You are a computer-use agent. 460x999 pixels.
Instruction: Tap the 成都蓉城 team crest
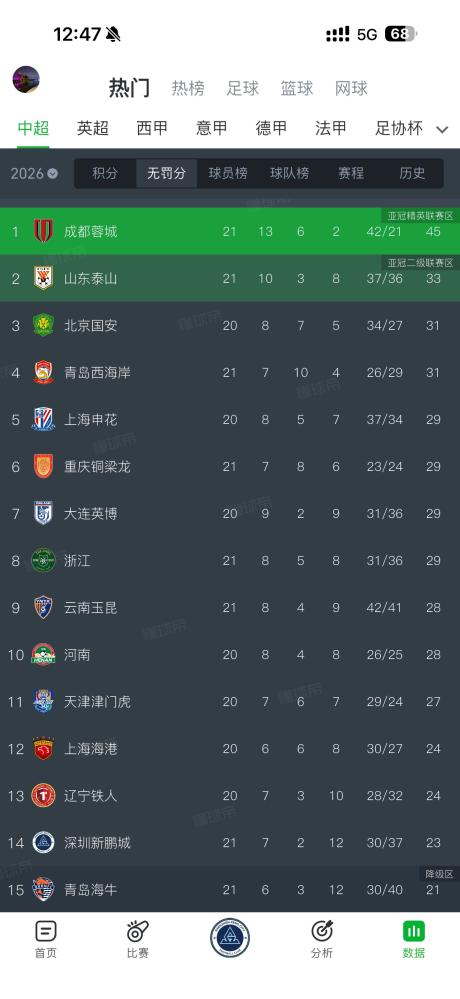(x=43, y=231)
